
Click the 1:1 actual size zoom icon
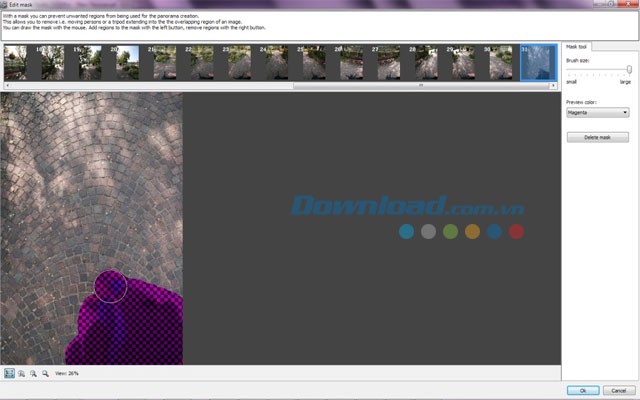coord(21,373)
